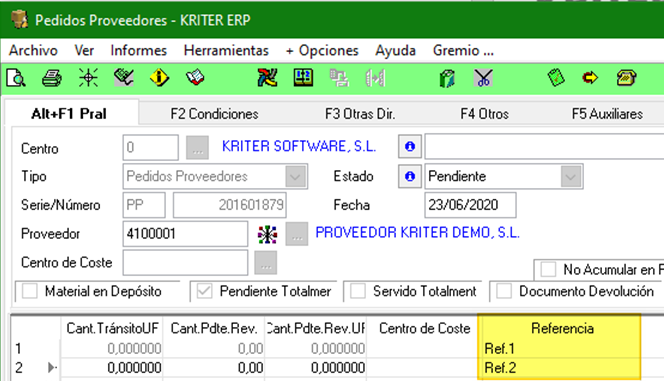The image size is (665, 381).
Task: Click the Cant.Pdte.Rev.UF column header
Action: point(316,328)
